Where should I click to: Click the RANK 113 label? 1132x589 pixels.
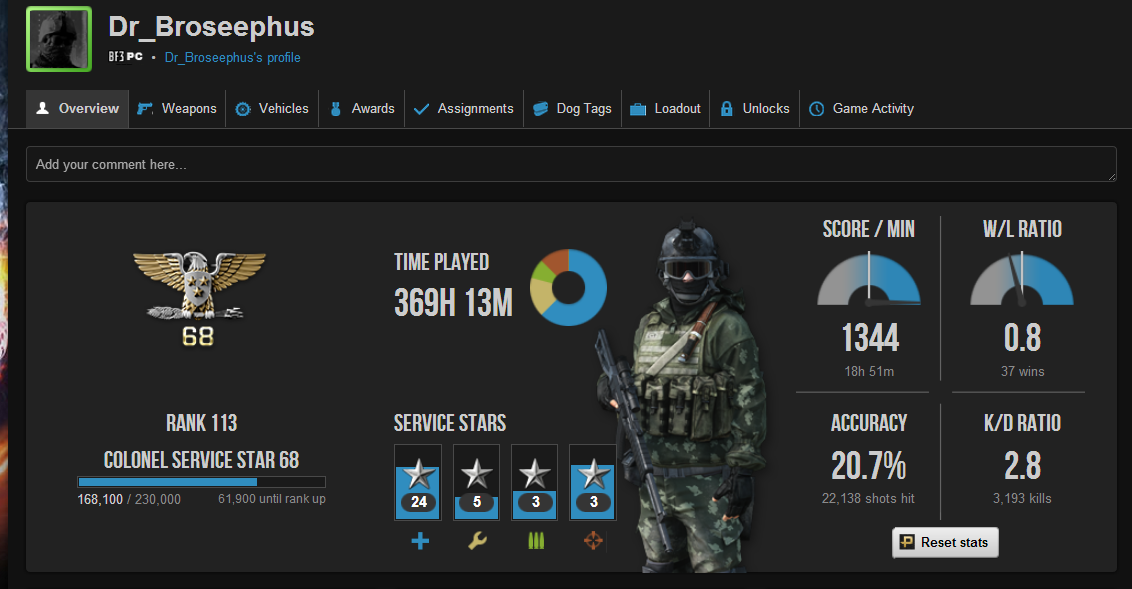point(201,423)
